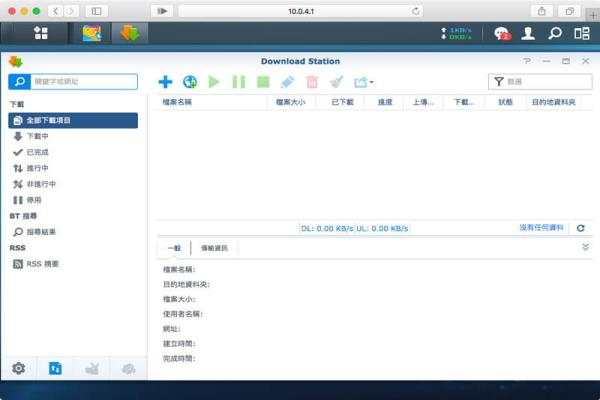The height and width of the screenshot is (400, 600).
Task: Go back in Safari
Action: (x=55, y=11)
